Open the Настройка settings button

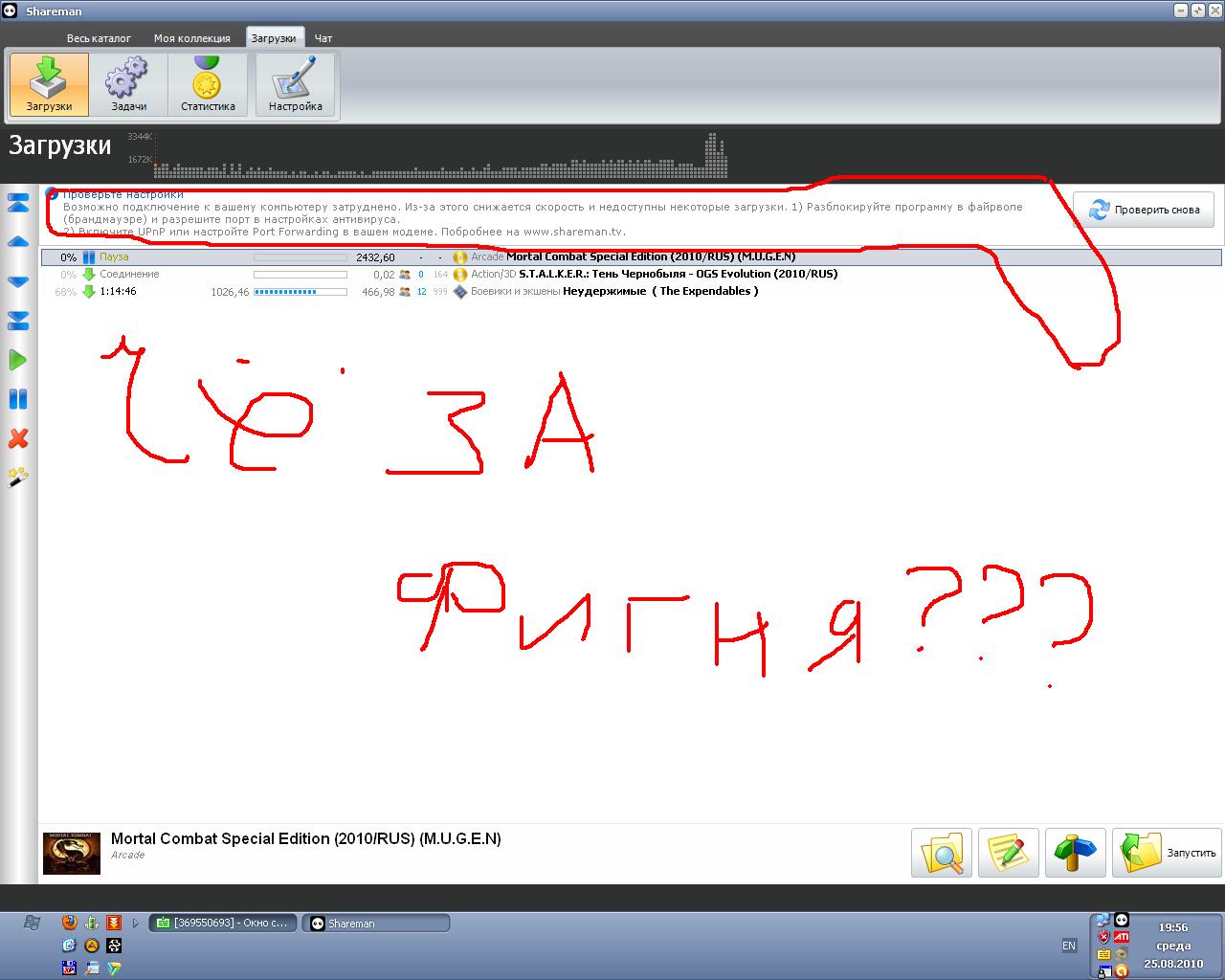pos(295,84)
